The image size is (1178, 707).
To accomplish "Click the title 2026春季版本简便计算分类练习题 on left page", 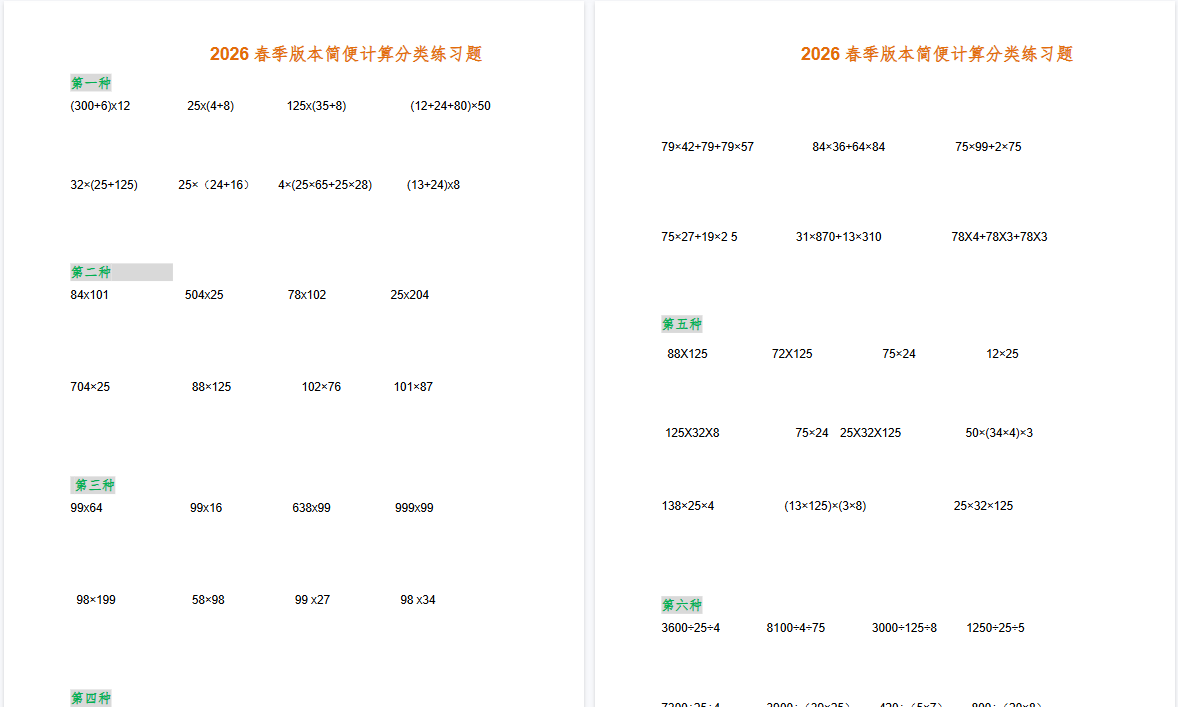I will point(346,54).
